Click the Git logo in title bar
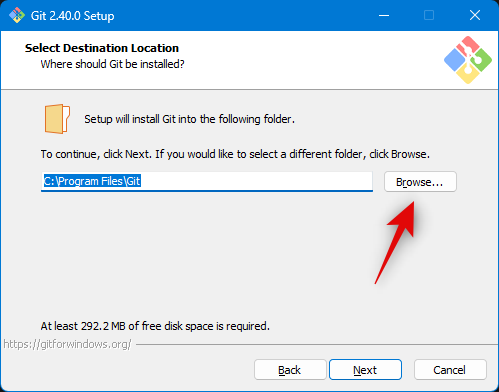 pyautogui.click(x=17, y=15)
